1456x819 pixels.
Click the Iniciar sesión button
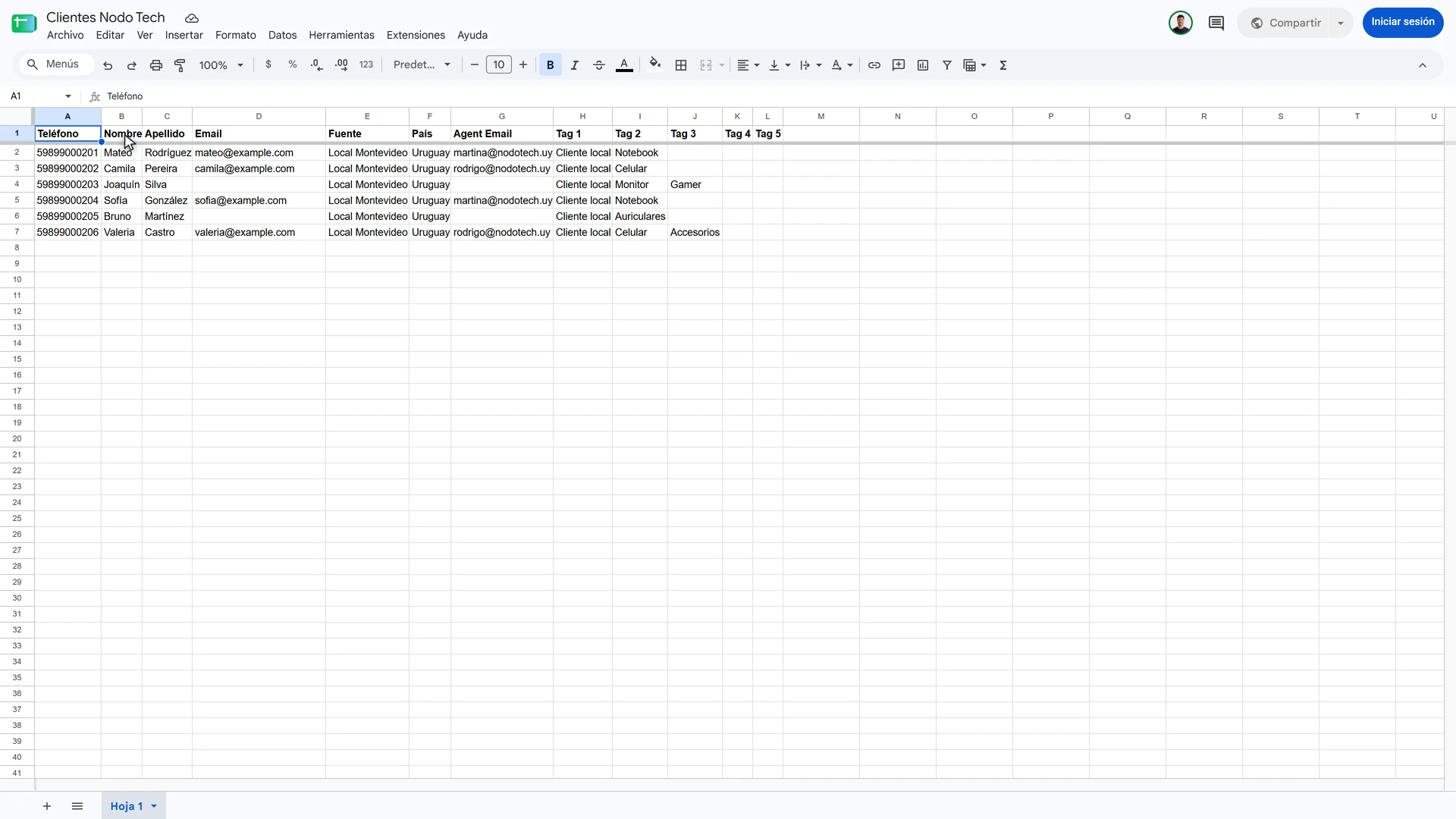point(1403,22)
